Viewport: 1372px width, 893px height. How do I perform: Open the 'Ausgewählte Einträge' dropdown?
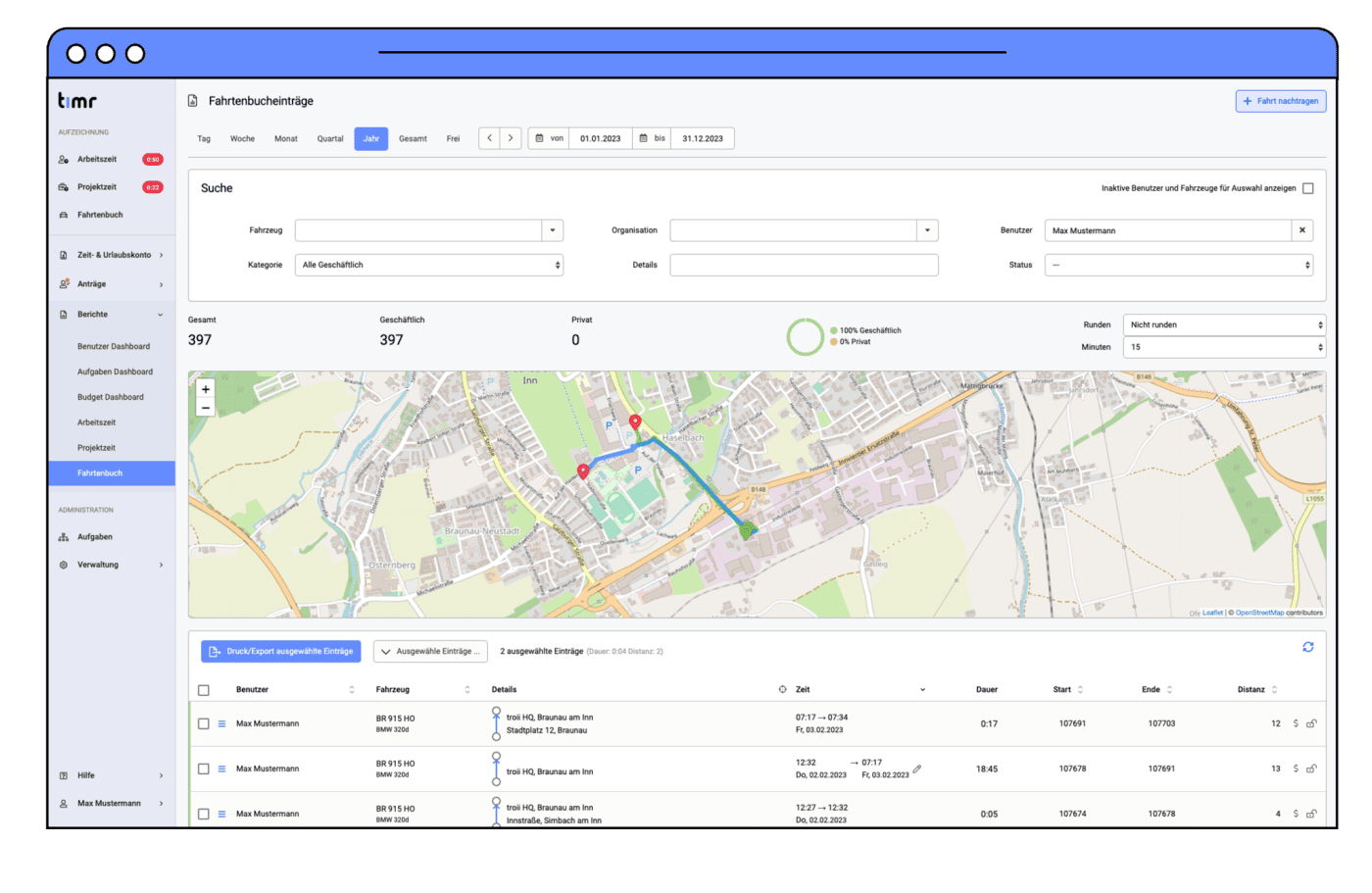coord(431,651)
